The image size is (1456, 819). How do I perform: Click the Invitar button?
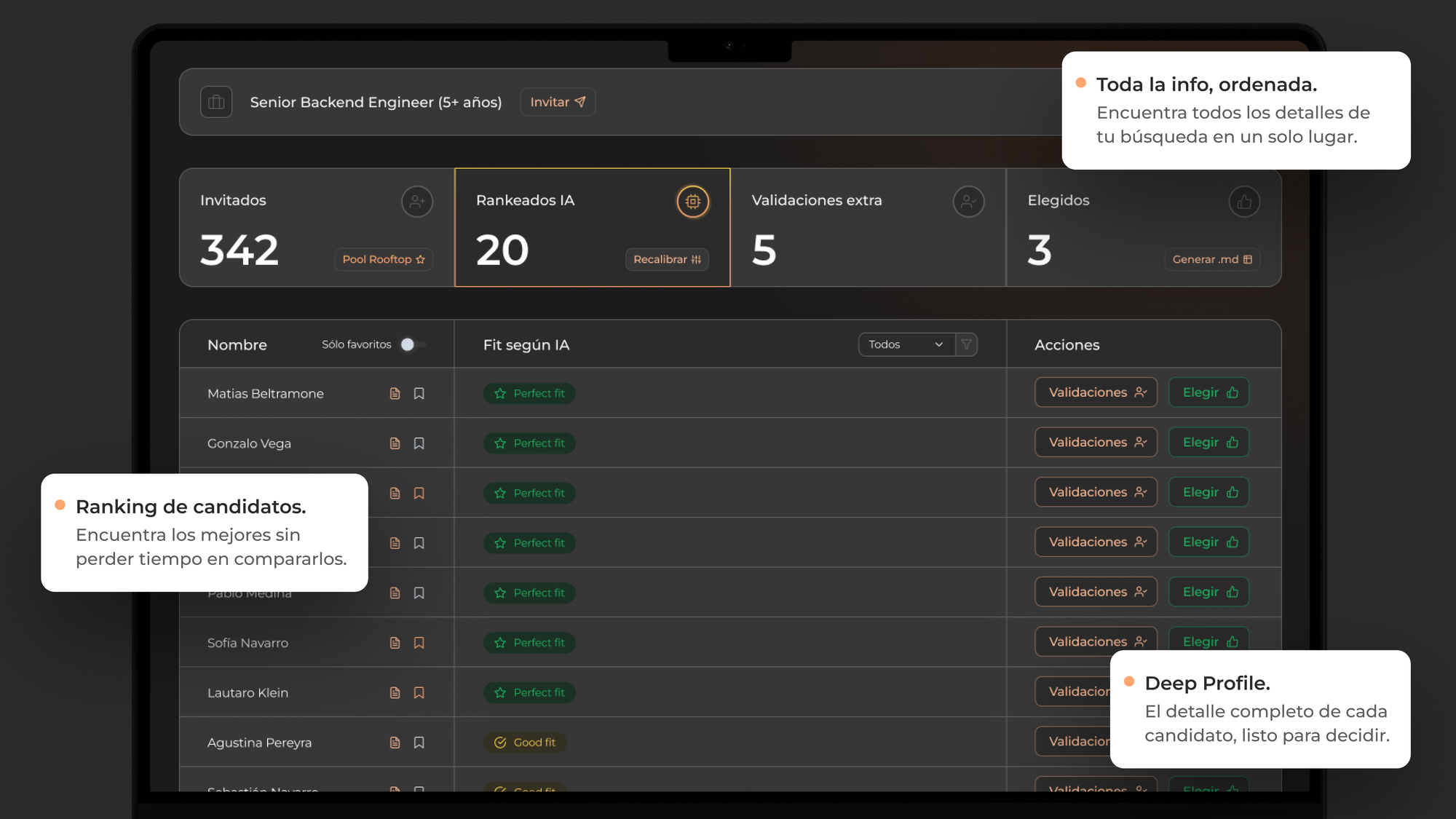pos(558,102)
